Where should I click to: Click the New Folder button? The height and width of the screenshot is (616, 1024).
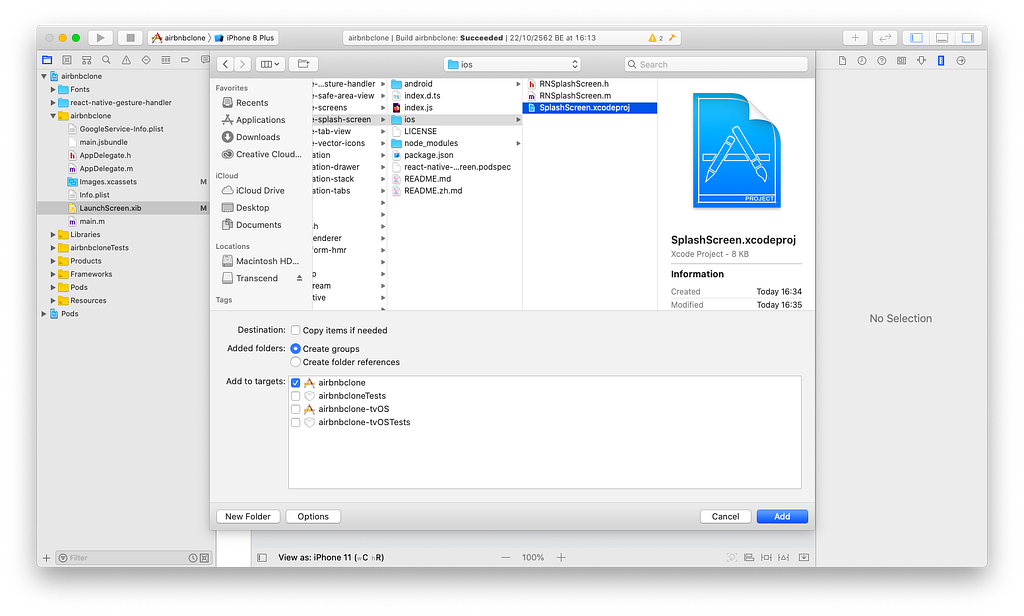pyautogui.click(x=248, y=517)
